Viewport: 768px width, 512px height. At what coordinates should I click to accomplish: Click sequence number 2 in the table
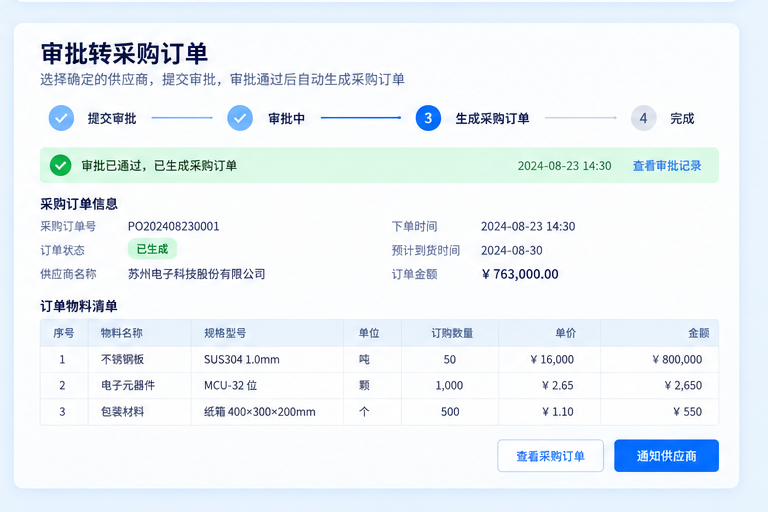click(x=62, y=386)
